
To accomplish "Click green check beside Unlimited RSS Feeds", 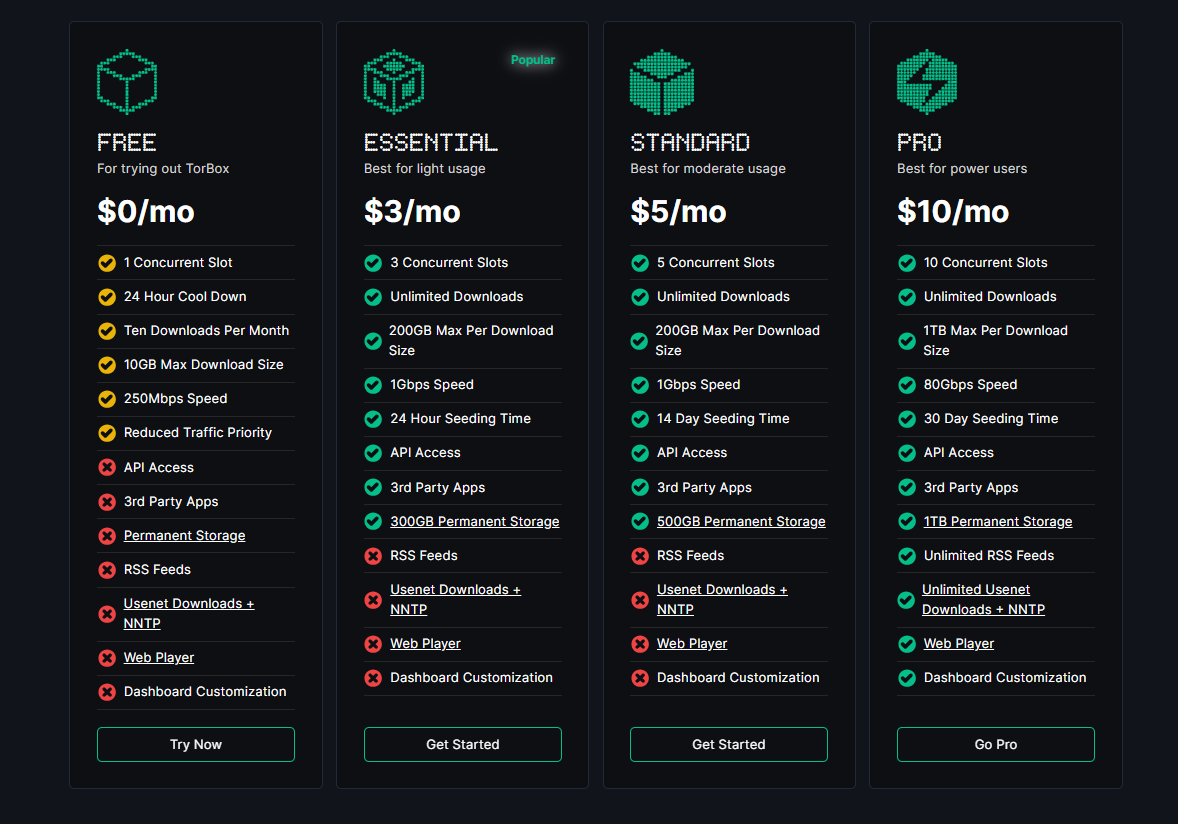I will 907,556.
